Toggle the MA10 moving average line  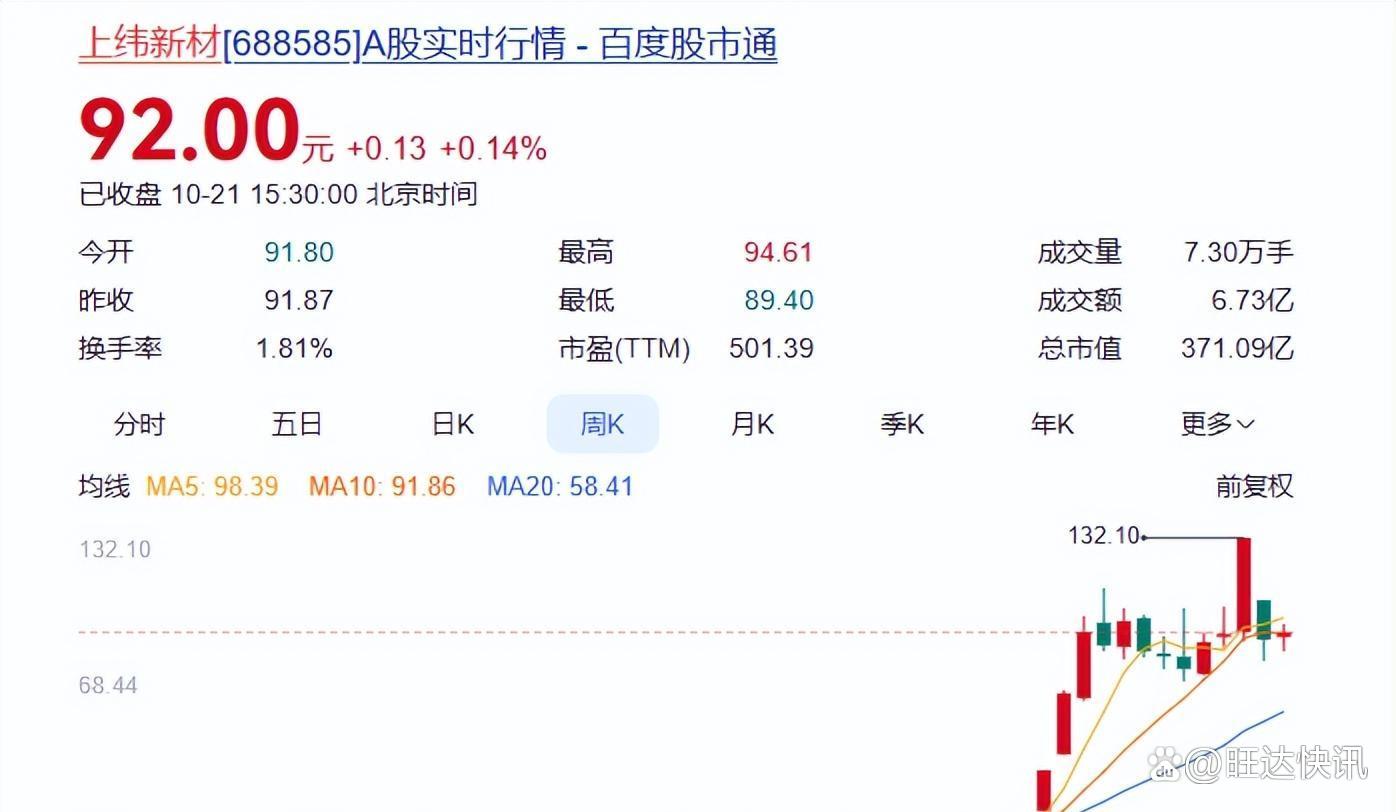click(381, 486)
